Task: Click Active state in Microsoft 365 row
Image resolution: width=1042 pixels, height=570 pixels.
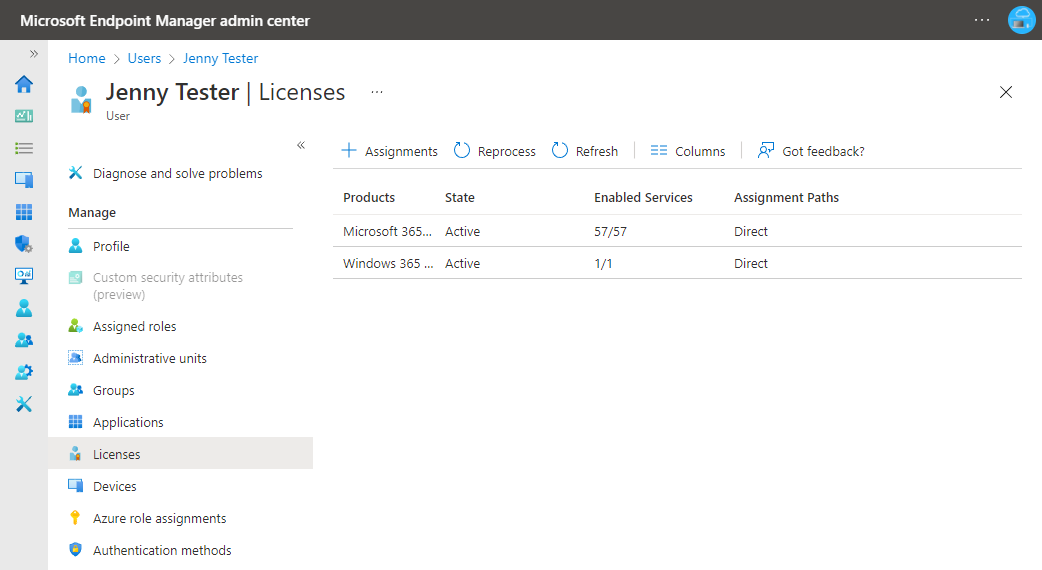Action: (x=463, y=231)
